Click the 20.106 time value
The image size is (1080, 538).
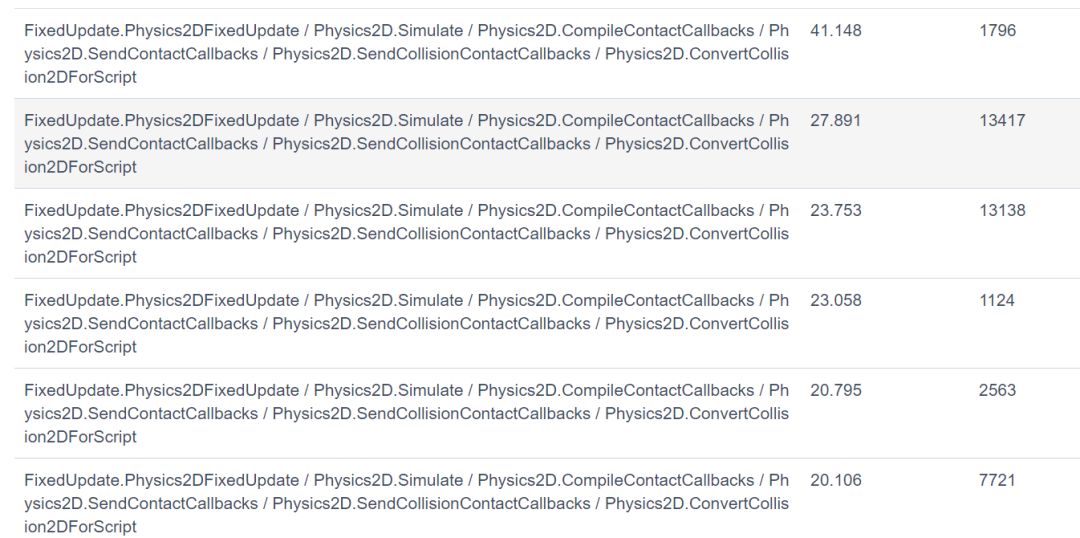point(835,480)
